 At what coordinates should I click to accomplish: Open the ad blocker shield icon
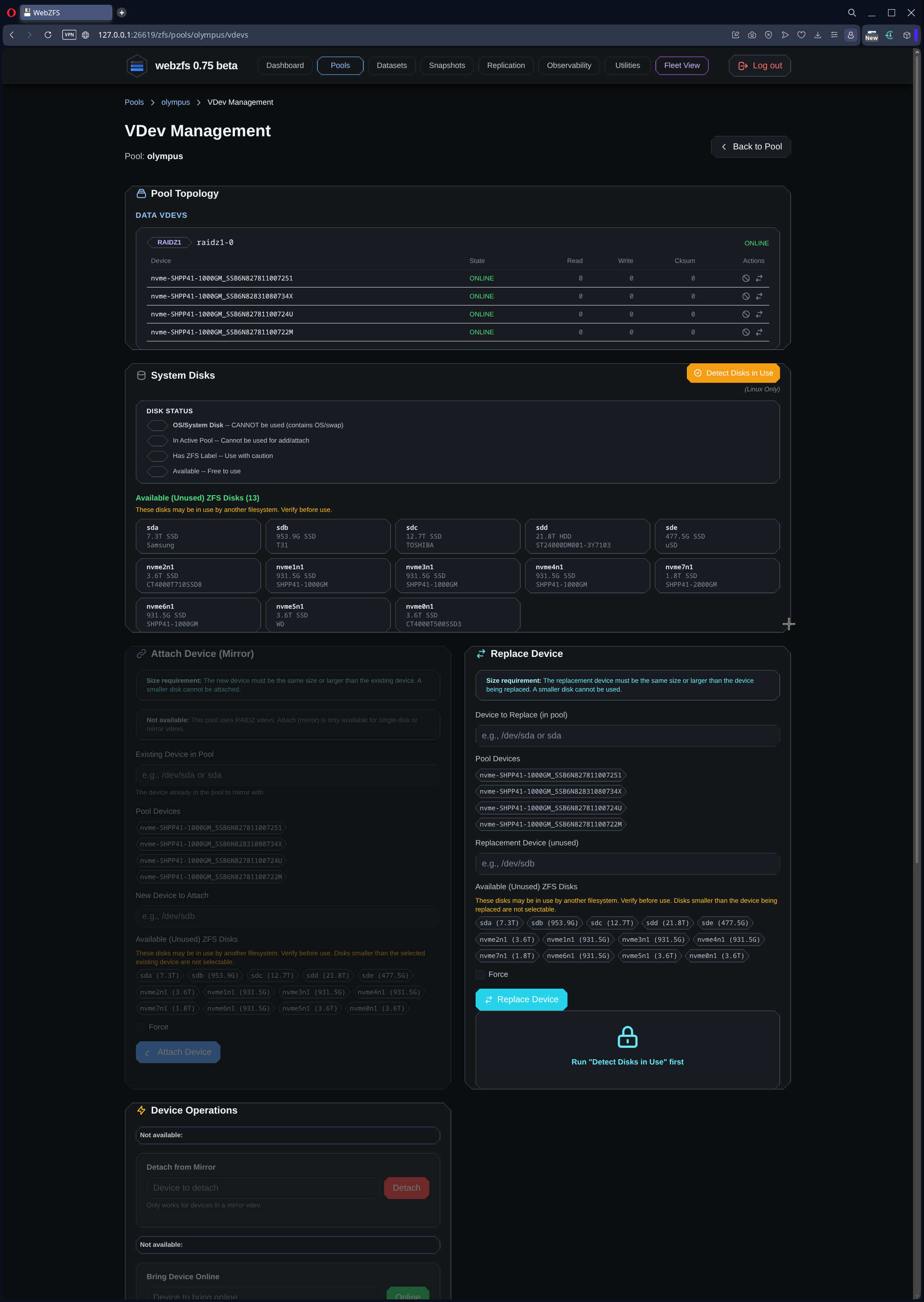[768, 35]
